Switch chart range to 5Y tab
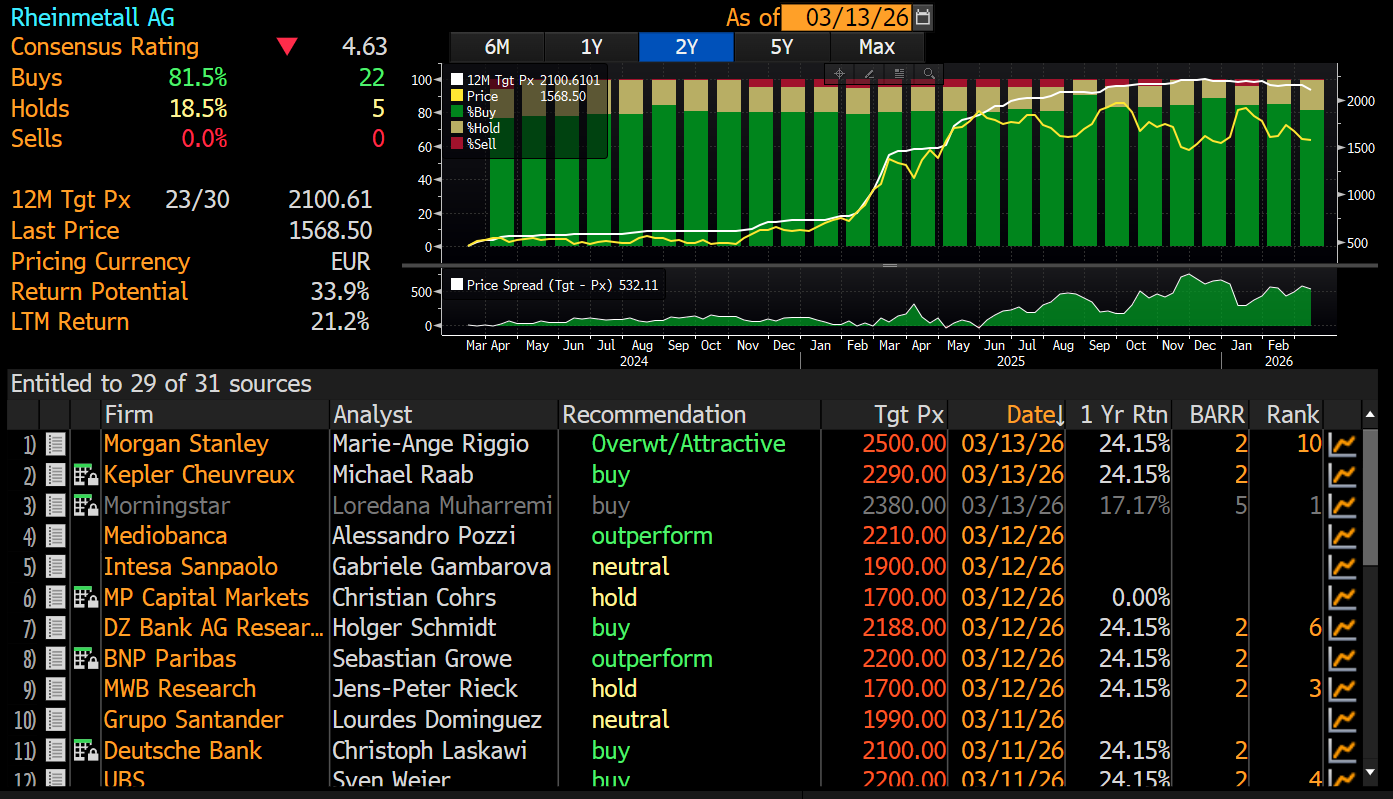This screenshot has width=1393, height=799. 781,47
